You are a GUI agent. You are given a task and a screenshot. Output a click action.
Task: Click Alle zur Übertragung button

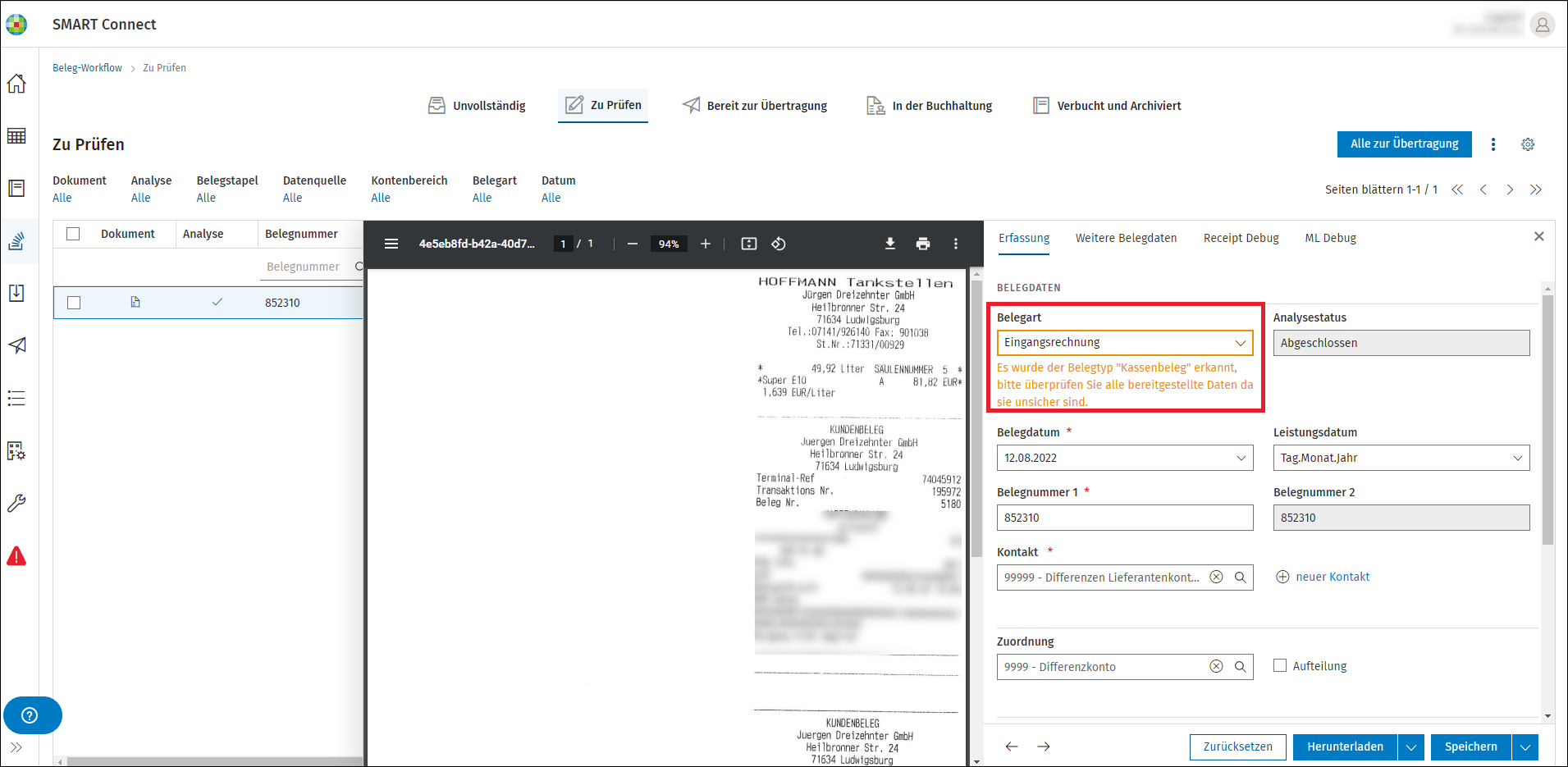point(1404,144)
